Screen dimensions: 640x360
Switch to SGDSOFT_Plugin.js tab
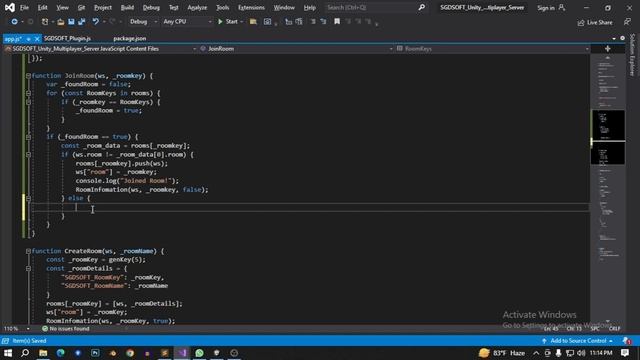coord(68,38)
